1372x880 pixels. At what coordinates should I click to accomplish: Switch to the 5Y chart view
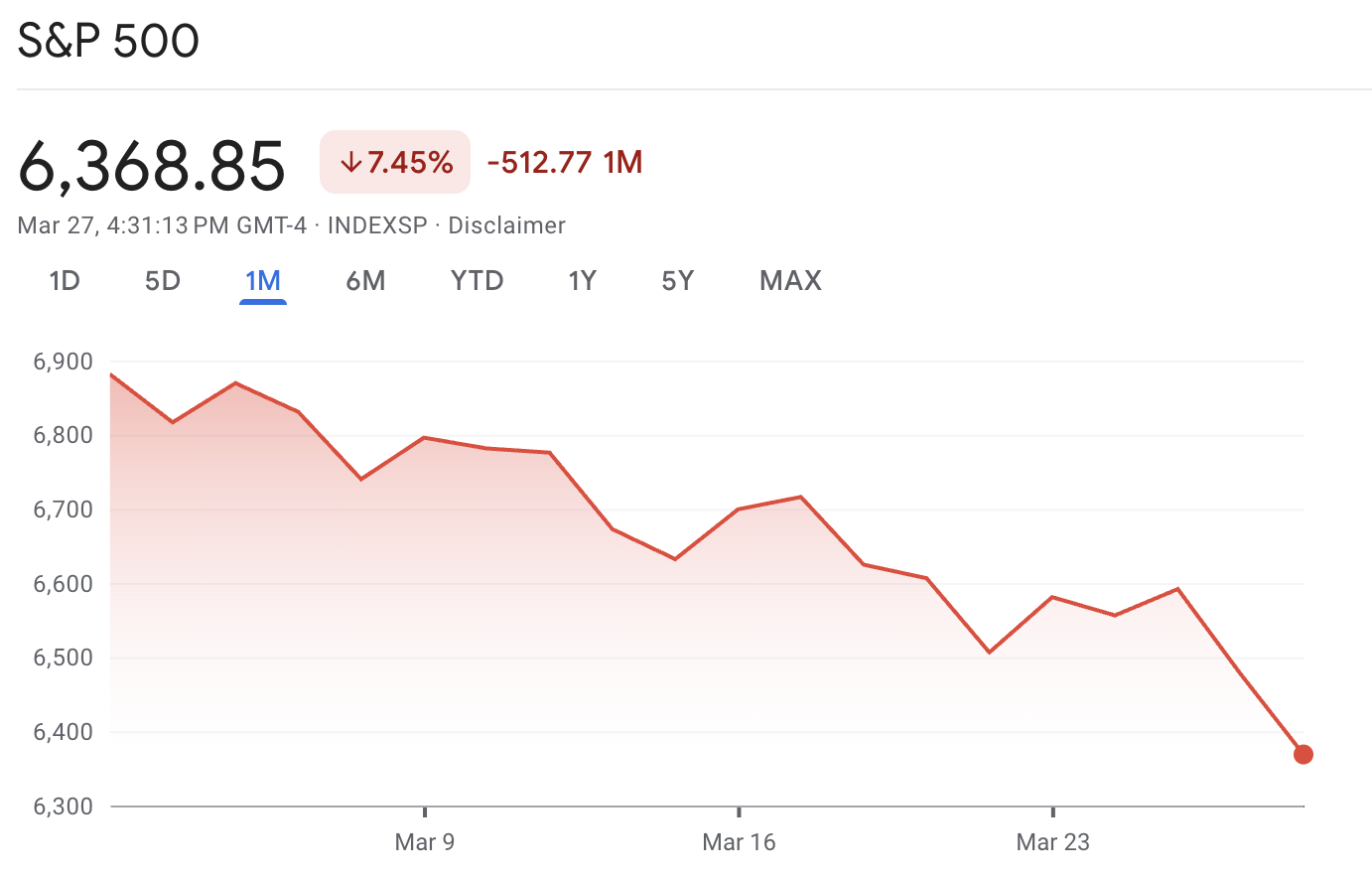(x=677, y=281)
